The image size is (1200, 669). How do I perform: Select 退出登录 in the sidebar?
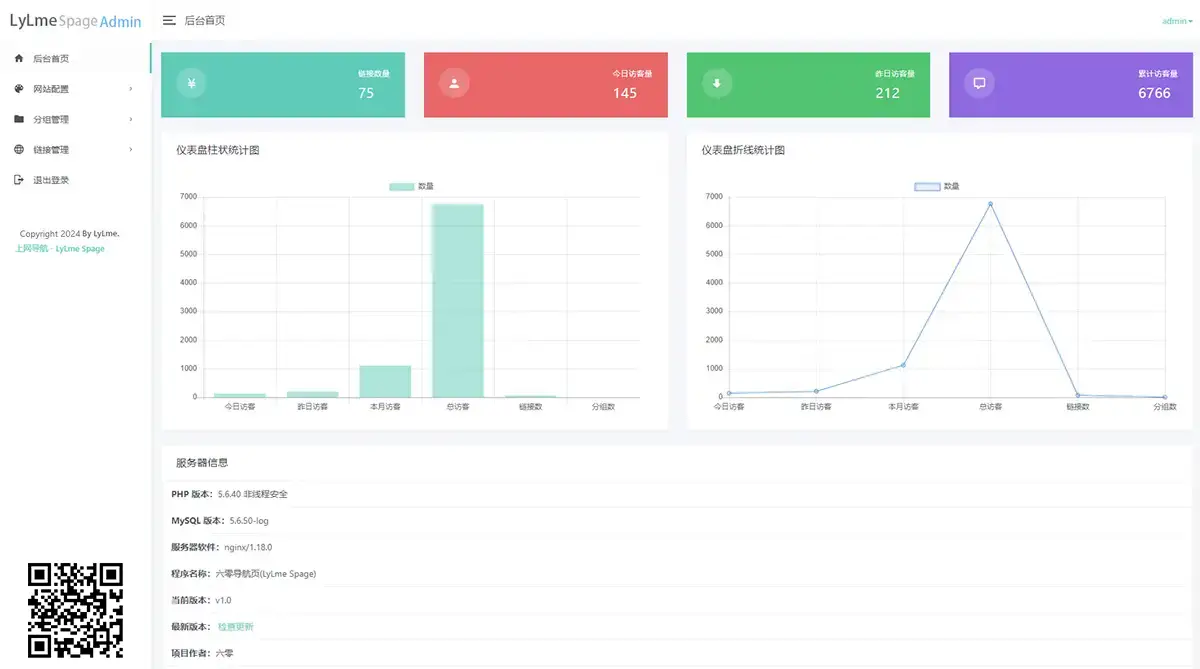click(51, 180)
